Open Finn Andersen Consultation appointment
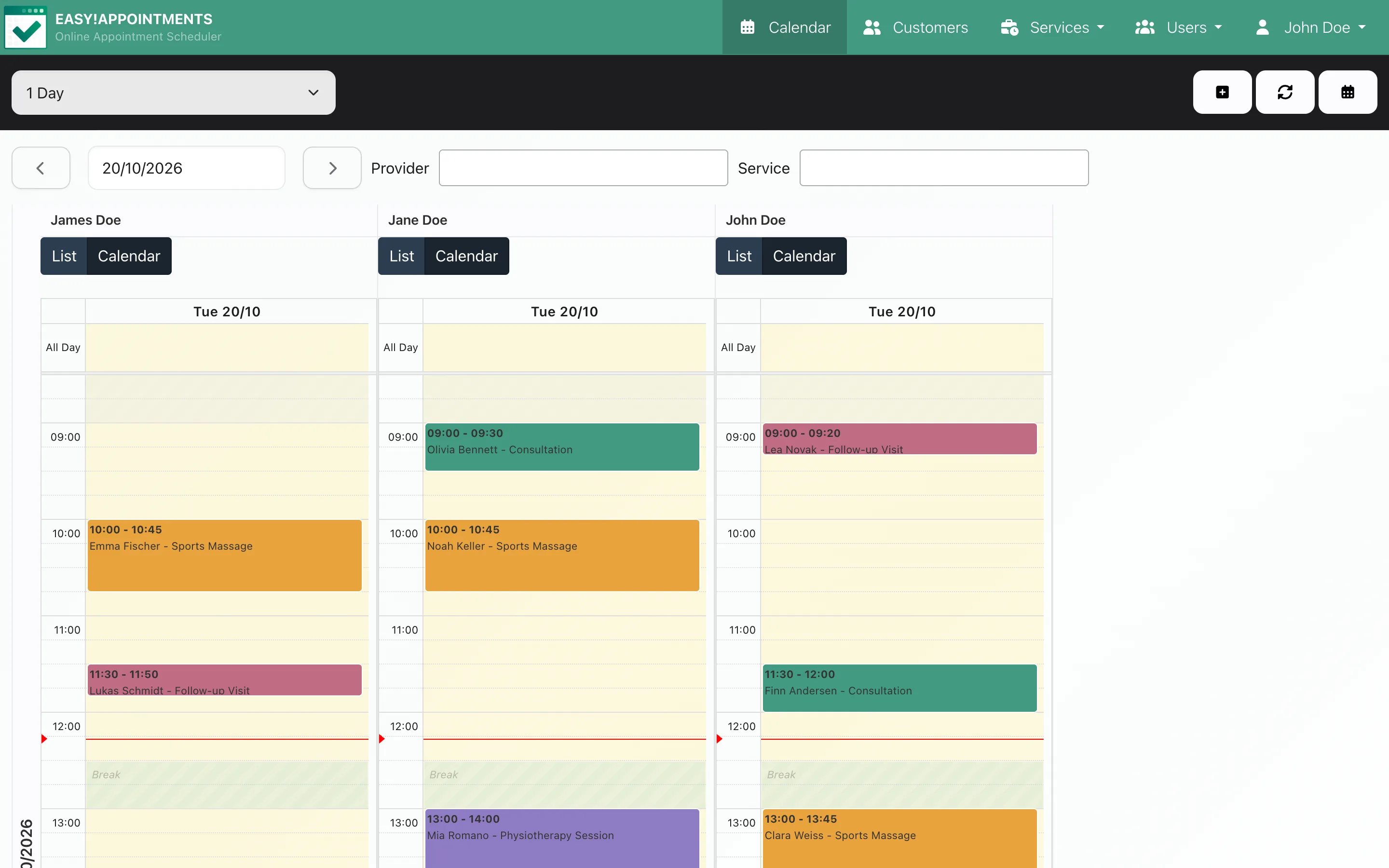The image size is (1389, 868). (x=899, y=688)
